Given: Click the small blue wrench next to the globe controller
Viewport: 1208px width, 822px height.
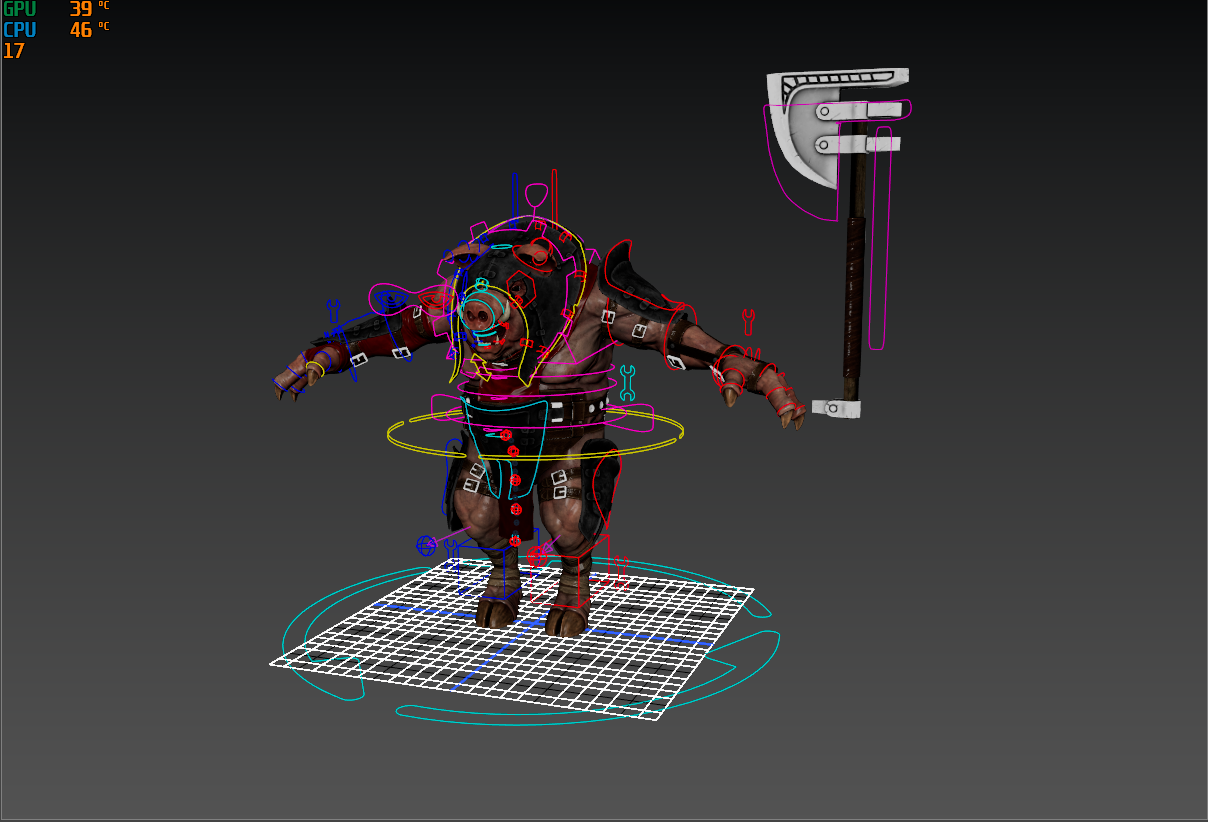Looking at the screenshot, I should coord(451,546).
